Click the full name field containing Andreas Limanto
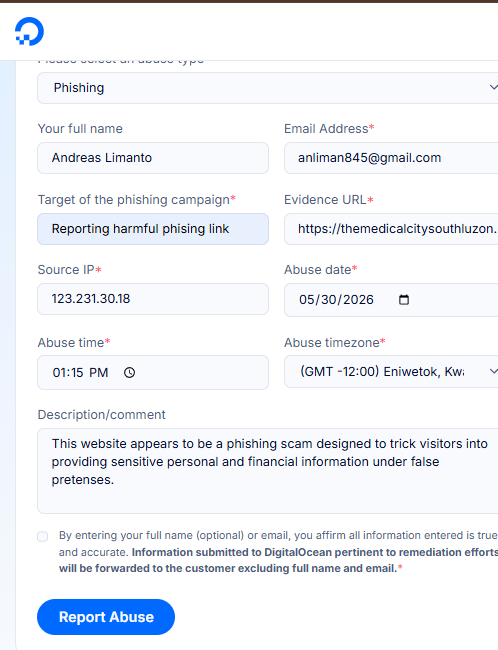The height and width of the screenshot is (650, 498). click(153, 158)
